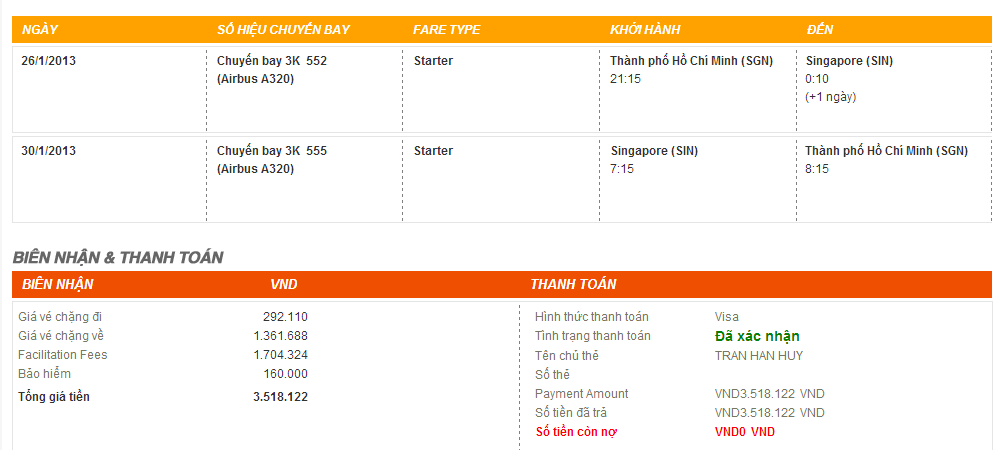The height and width of the screenshot is (450, 1002).
Task: Click the 0:10 arrival time
Action: tap(817, 79)
